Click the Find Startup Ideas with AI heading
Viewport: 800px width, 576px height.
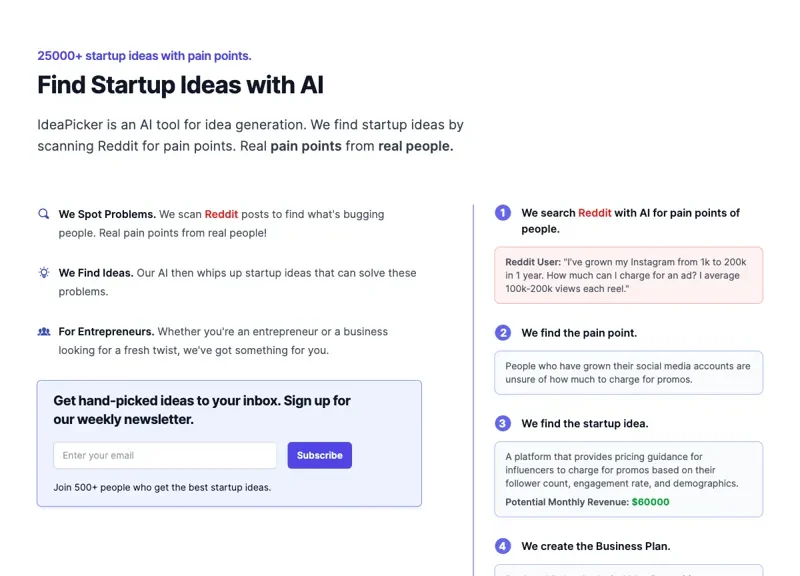(180, 85)
